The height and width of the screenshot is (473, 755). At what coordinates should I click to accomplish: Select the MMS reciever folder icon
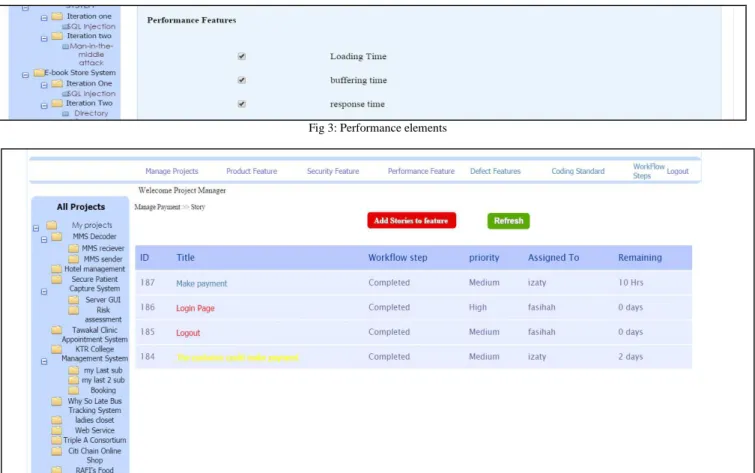(73, 248)
